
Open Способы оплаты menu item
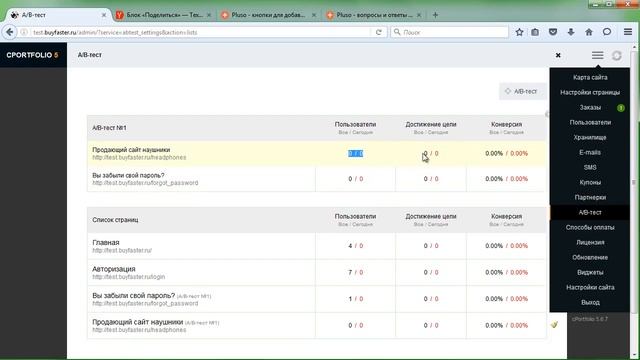(590, 227)
